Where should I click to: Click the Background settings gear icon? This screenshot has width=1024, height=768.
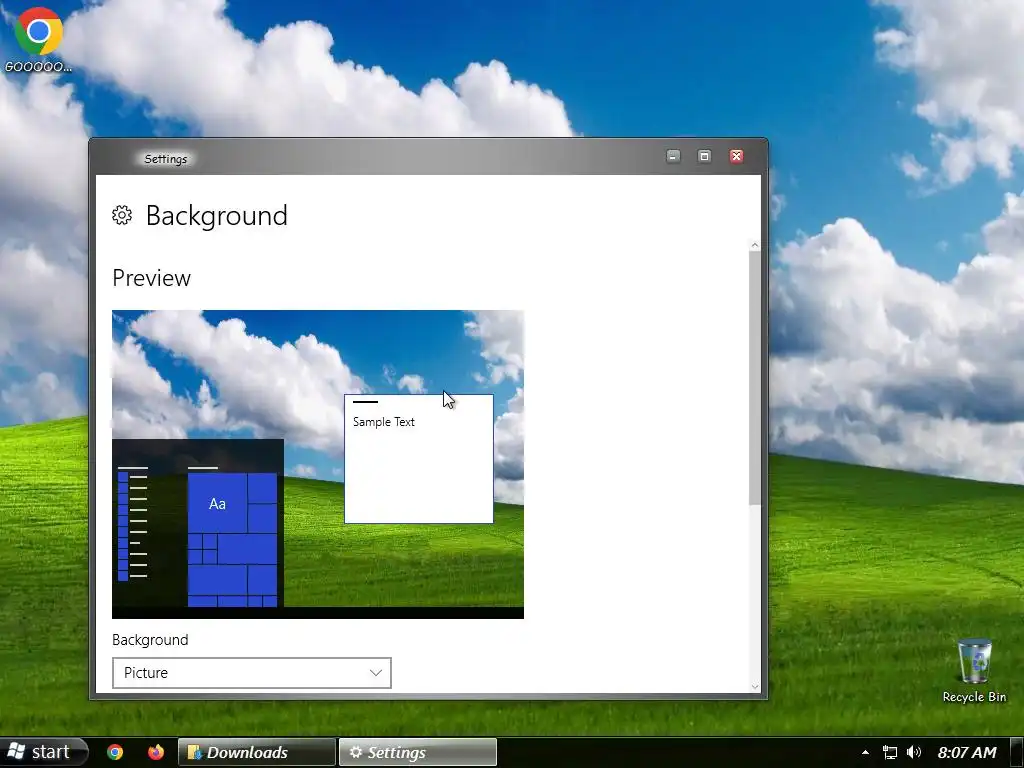tap(122, 215)
